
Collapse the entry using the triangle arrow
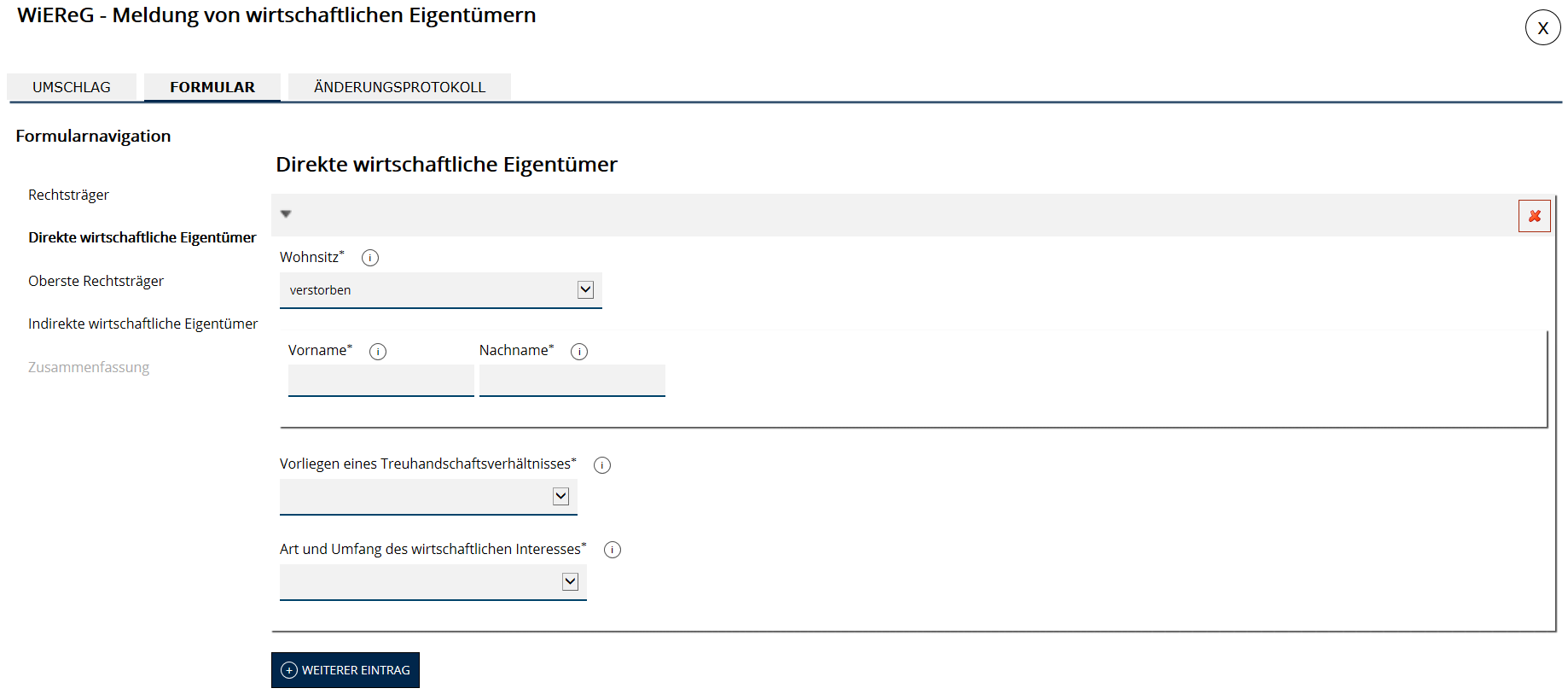[x=286, y=214]
